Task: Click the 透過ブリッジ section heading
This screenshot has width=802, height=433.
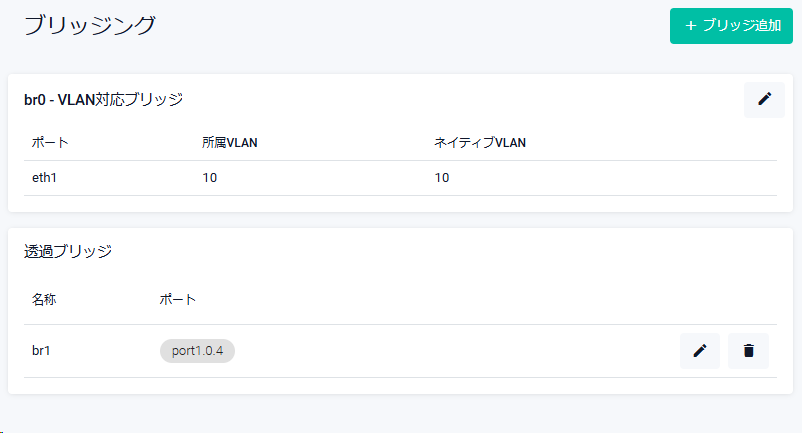Action: click(68, 251)
